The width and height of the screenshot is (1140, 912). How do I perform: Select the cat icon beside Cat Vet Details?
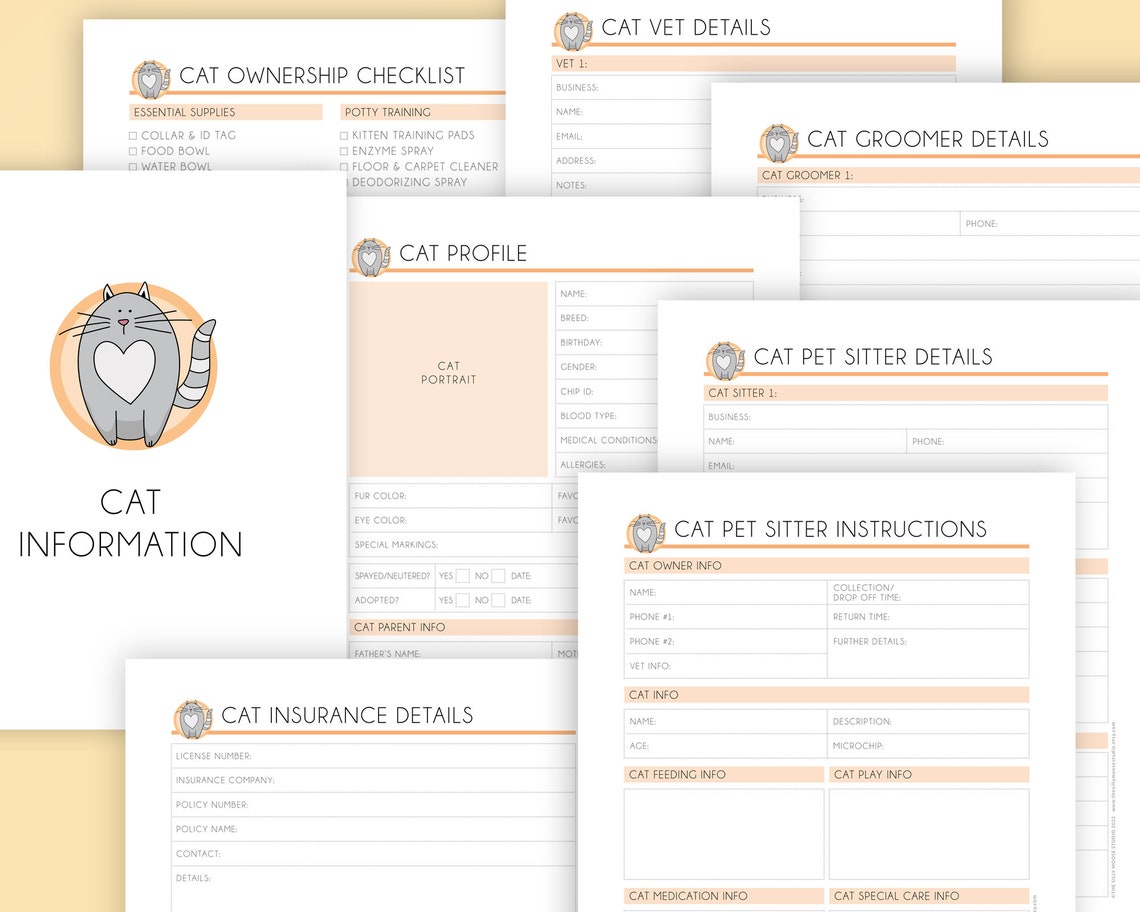(571, 30)
